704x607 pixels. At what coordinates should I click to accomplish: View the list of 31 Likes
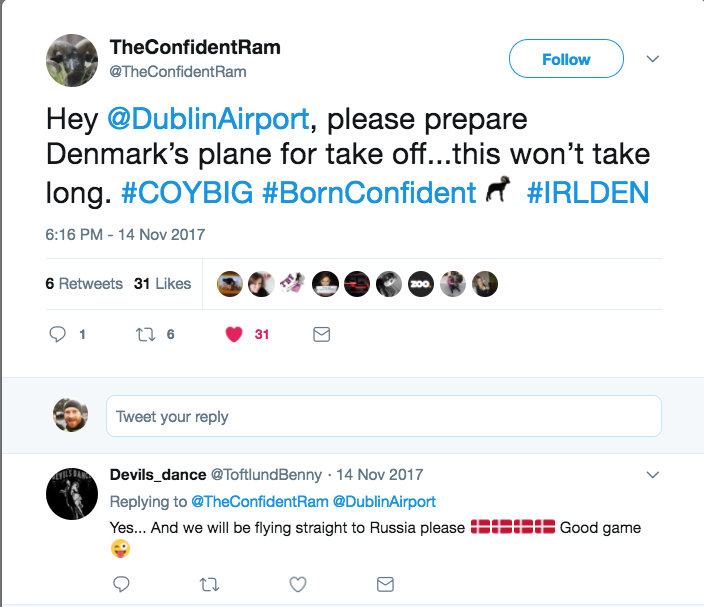[x=162, y=283]
